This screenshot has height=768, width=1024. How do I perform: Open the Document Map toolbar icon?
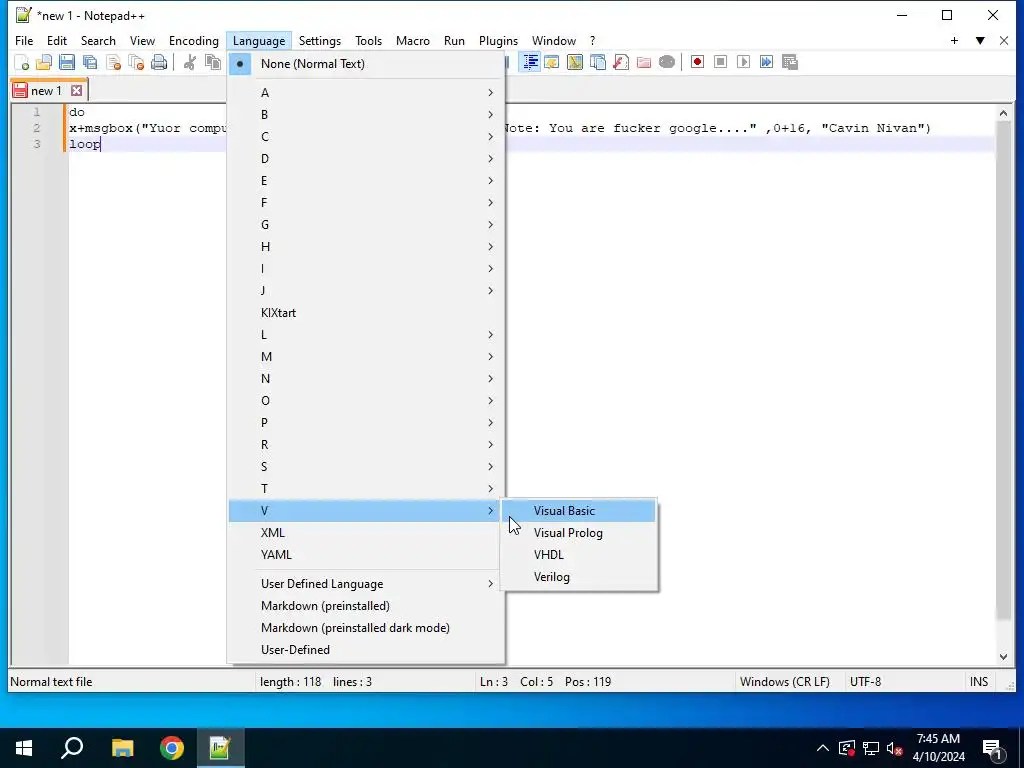pyautogui.click(x=575, y=62)
